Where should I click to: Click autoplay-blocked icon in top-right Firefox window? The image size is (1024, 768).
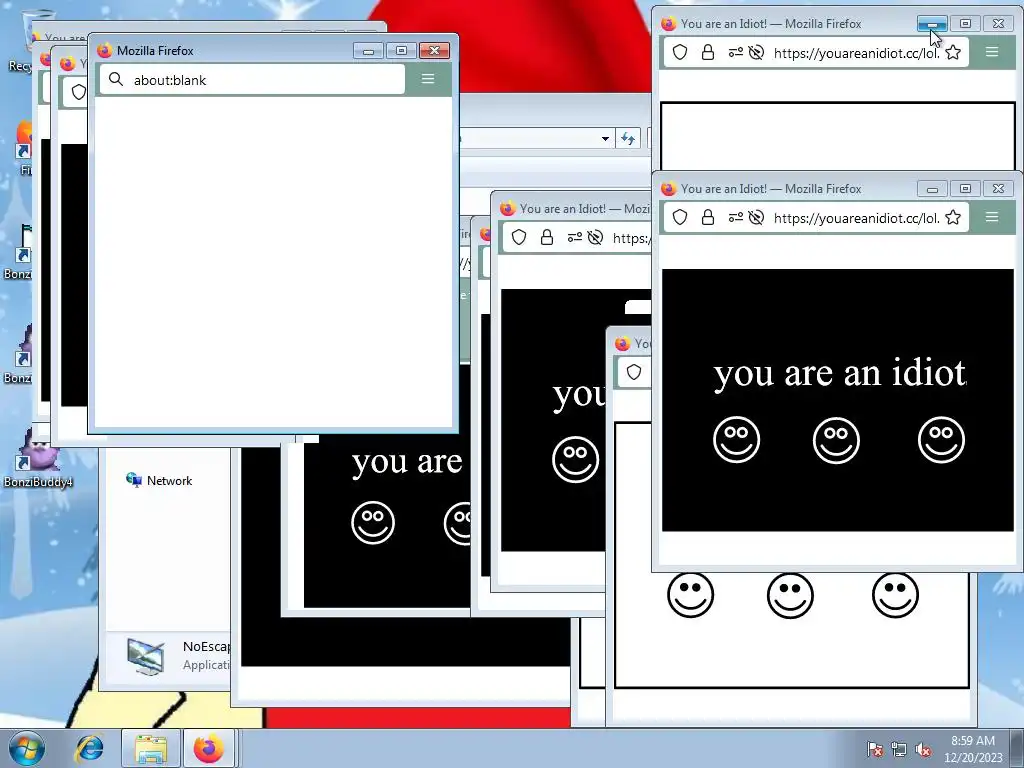(x=756, y=52)
